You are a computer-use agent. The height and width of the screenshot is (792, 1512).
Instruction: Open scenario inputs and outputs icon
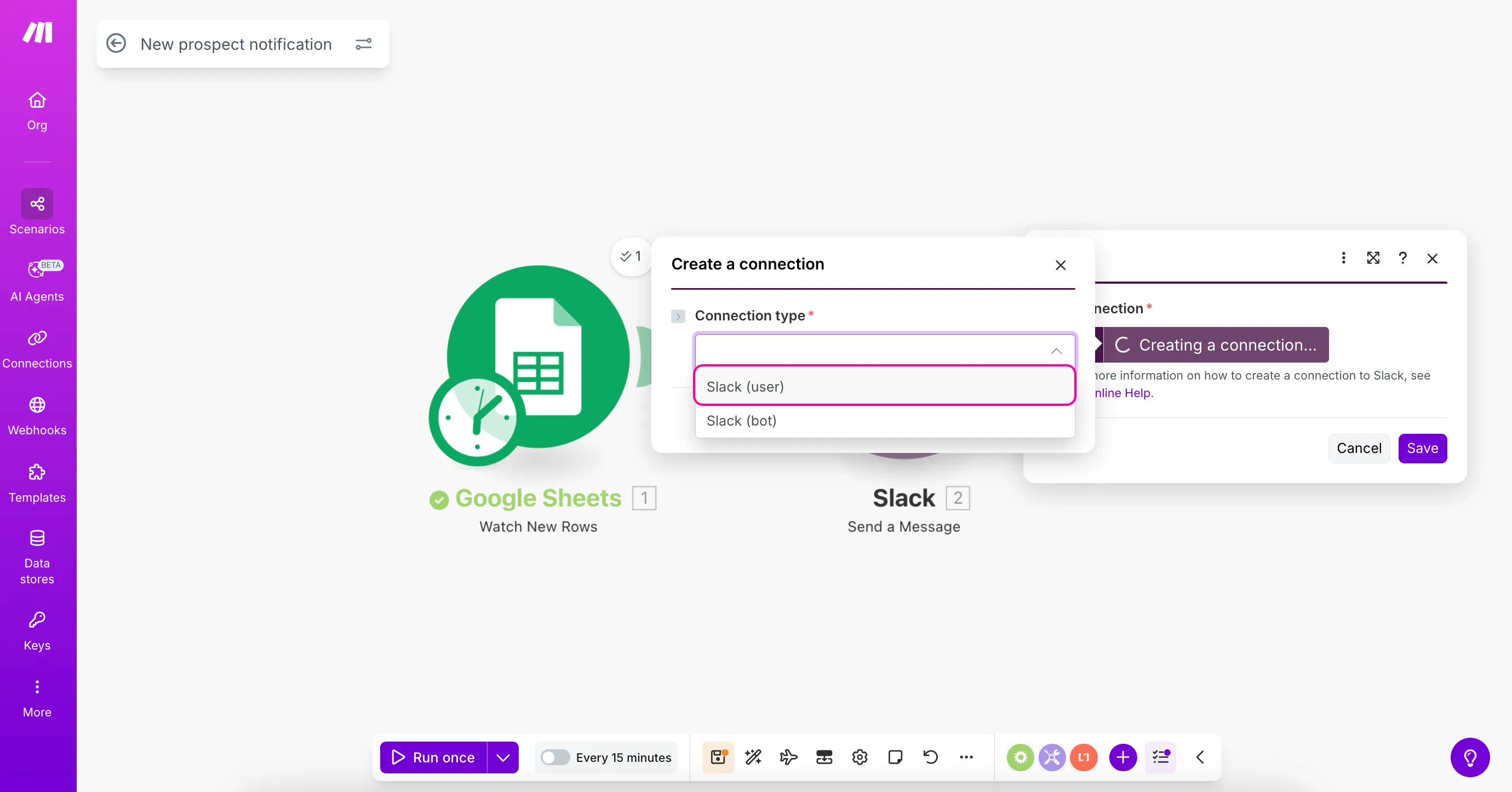(824, 757)
